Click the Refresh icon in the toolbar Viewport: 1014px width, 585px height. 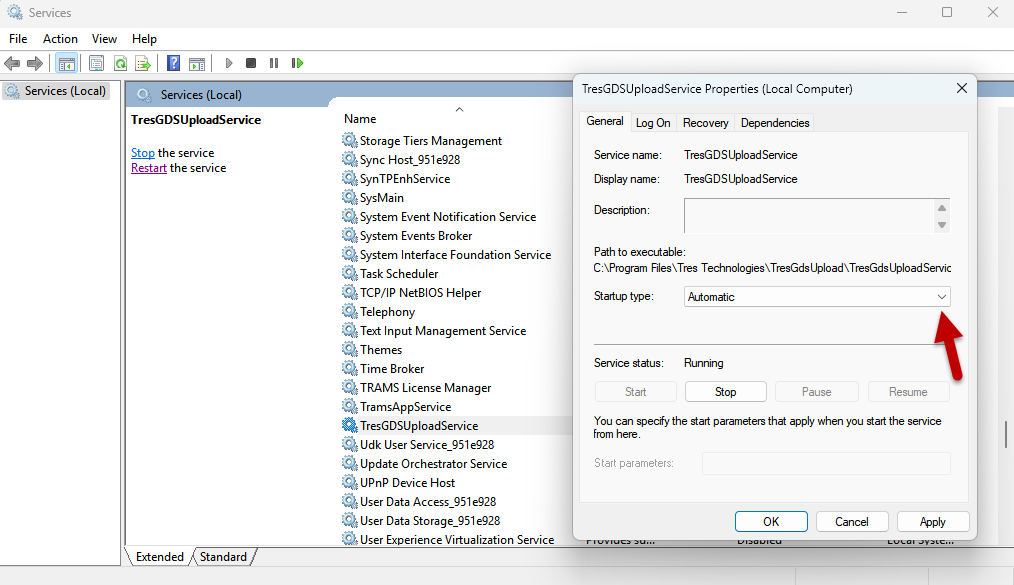point(119,62)
